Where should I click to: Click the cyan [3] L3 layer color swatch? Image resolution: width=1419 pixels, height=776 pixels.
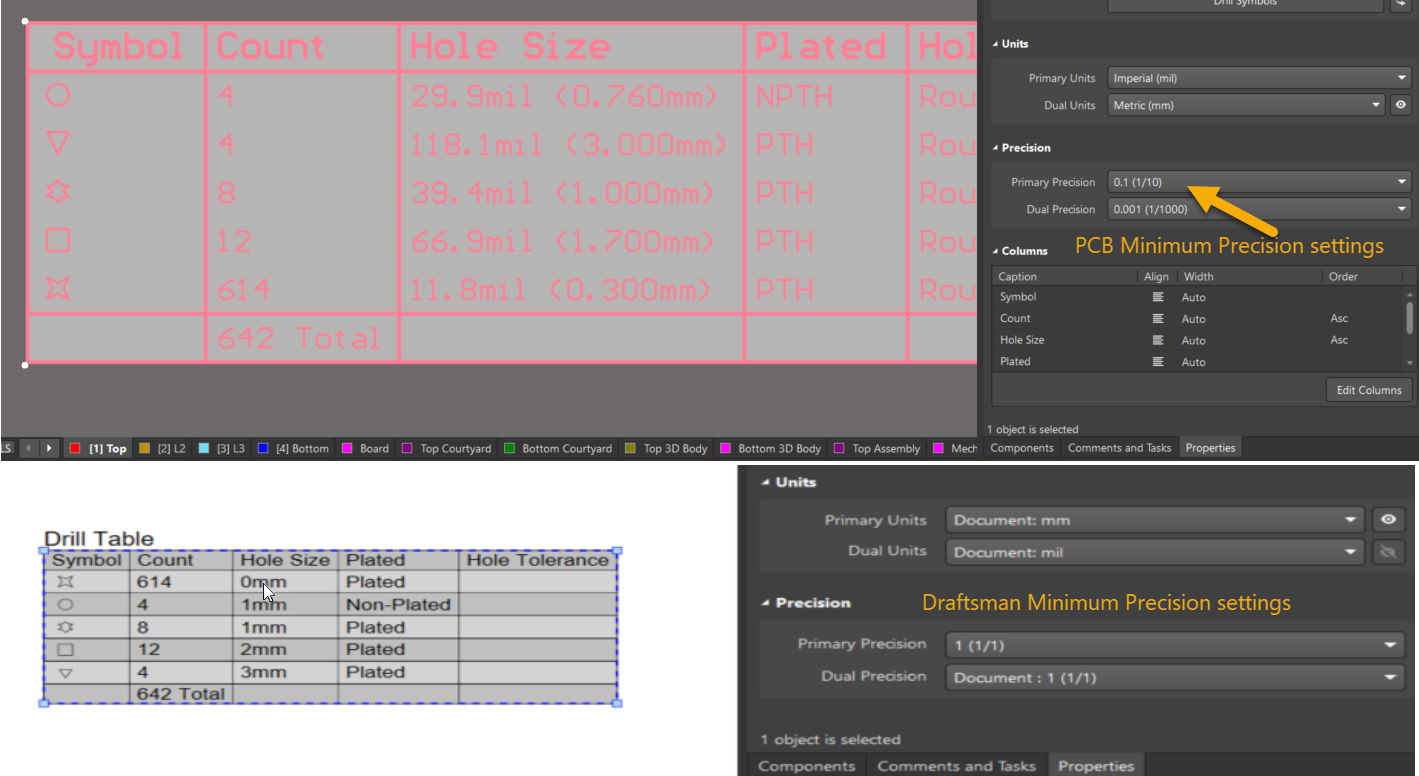coord(204,449)
